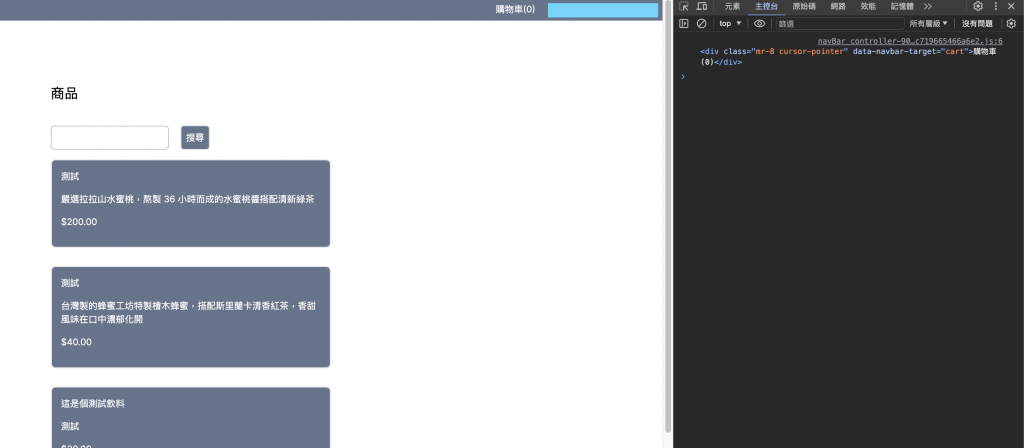This screenshot has width=1024, height=448.
Task: Open the 記憶體 memory tab
Action: click(x=902, y=7)
